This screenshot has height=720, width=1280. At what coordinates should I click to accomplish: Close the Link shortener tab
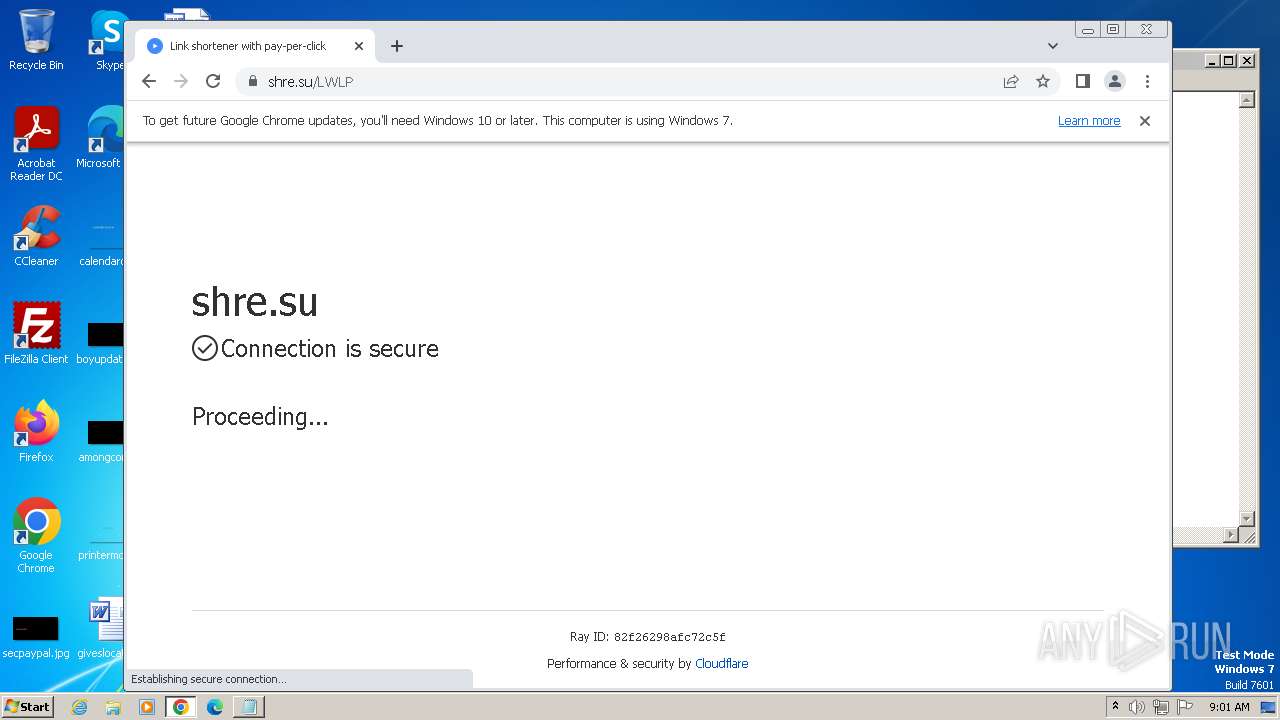tap(359, 46)
